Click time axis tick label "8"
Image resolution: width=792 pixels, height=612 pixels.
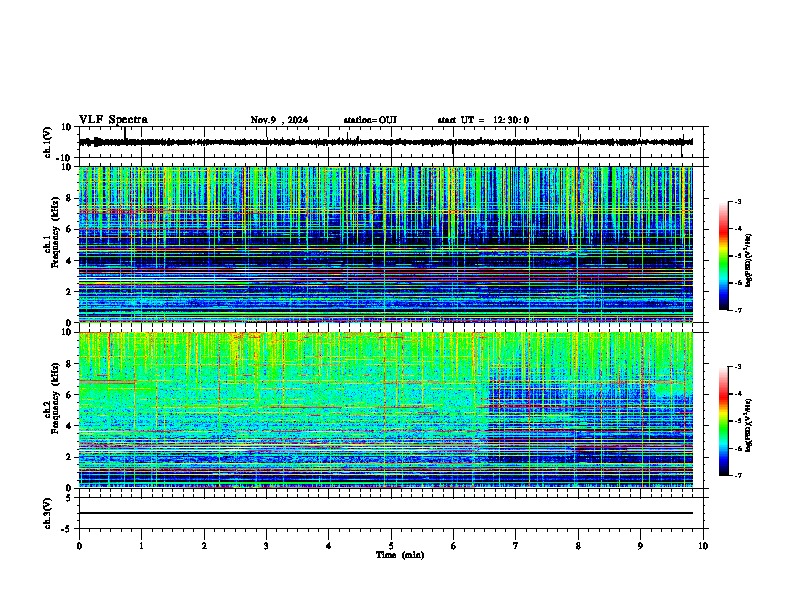point(578,546)
